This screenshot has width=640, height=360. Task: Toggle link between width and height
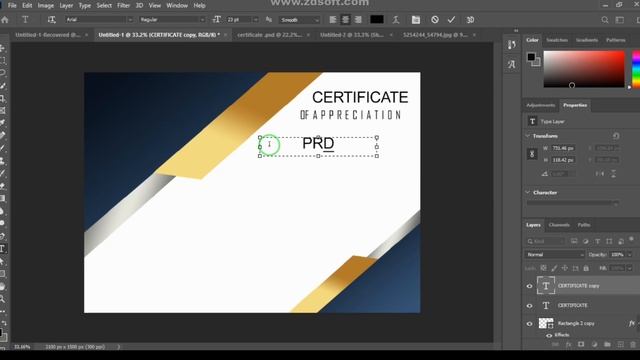[x=532, y=154]
